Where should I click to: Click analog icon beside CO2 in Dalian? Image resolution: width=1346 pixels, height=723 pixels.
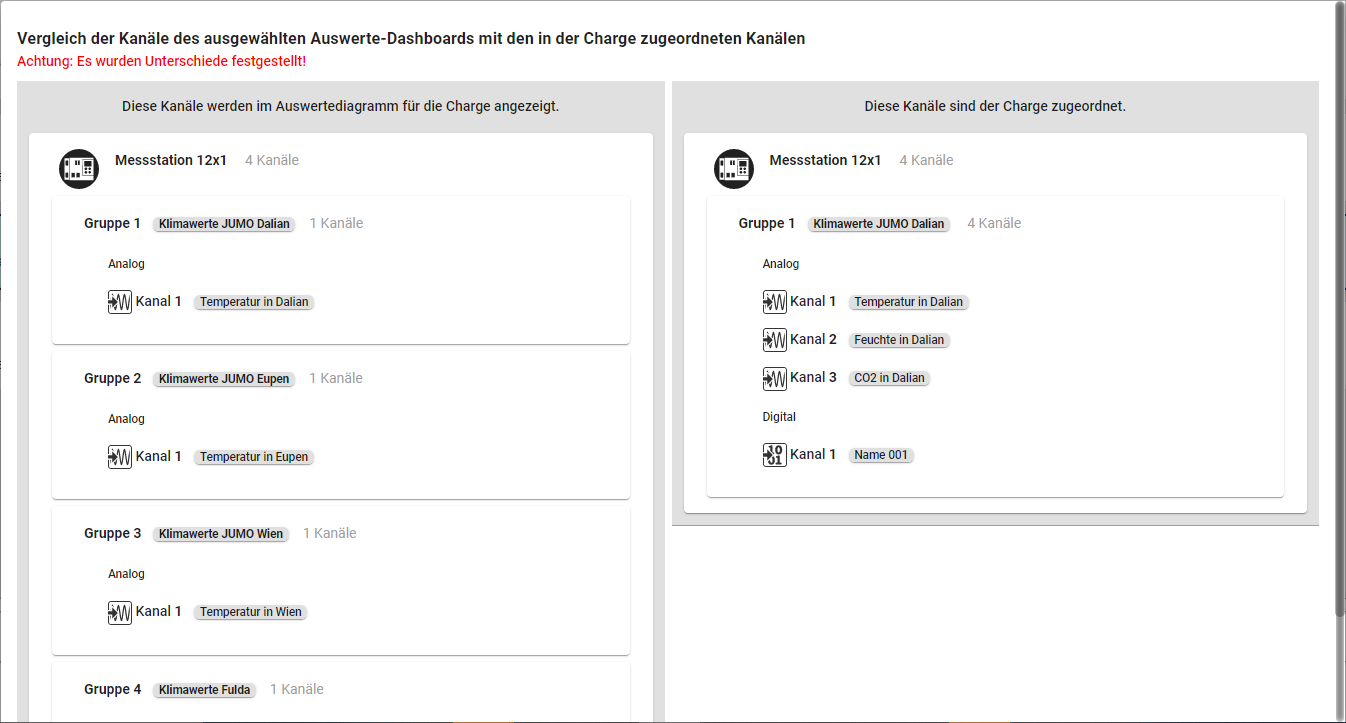(775, 378)
